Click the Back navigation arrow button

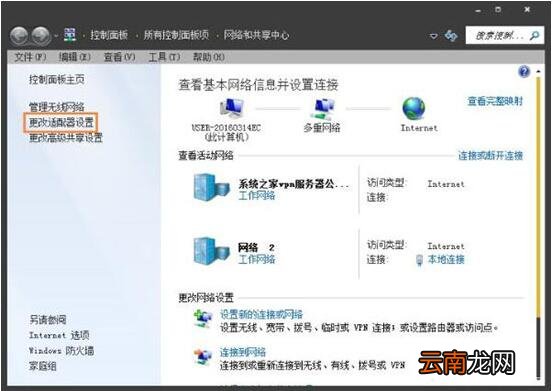pos(19,36)
